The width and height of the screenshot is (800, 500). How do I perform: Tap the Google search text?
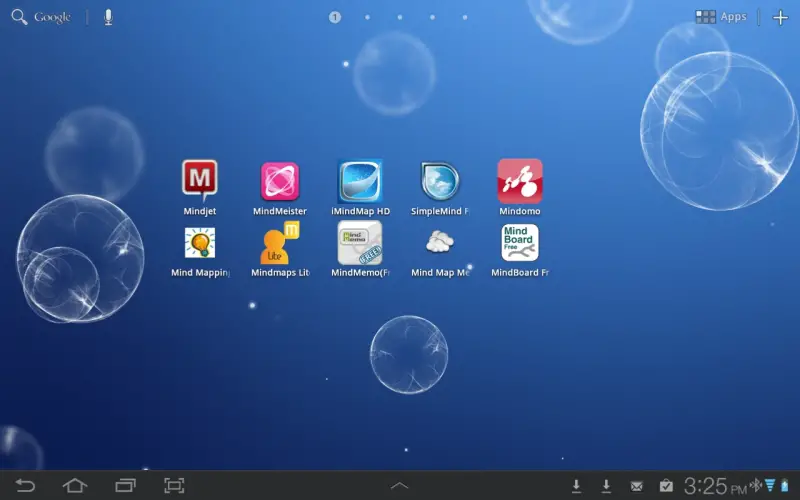tap(52, 17)
